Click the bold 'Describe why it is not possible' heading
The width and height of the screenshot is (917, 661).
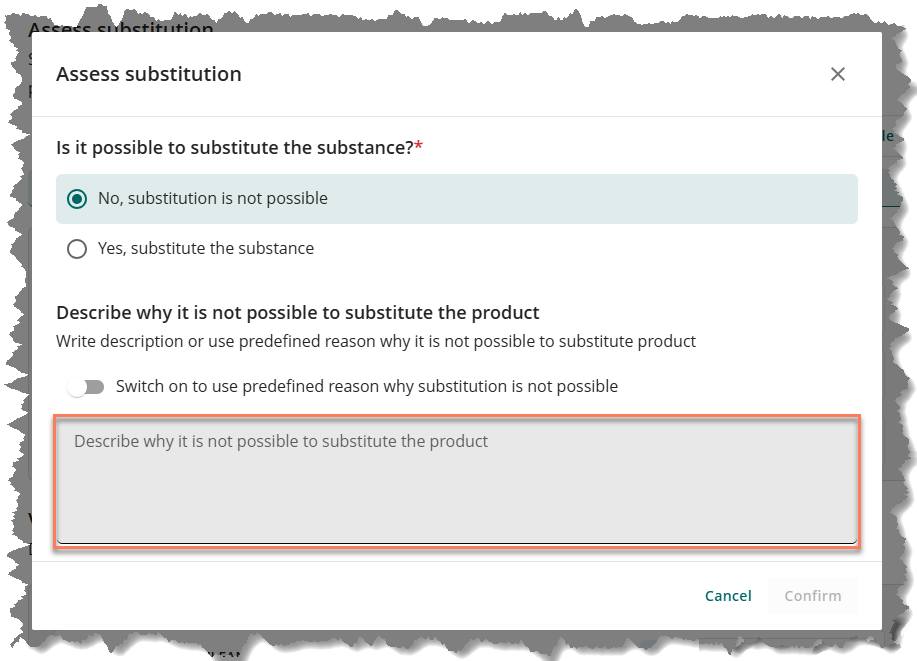click(297, 312)
